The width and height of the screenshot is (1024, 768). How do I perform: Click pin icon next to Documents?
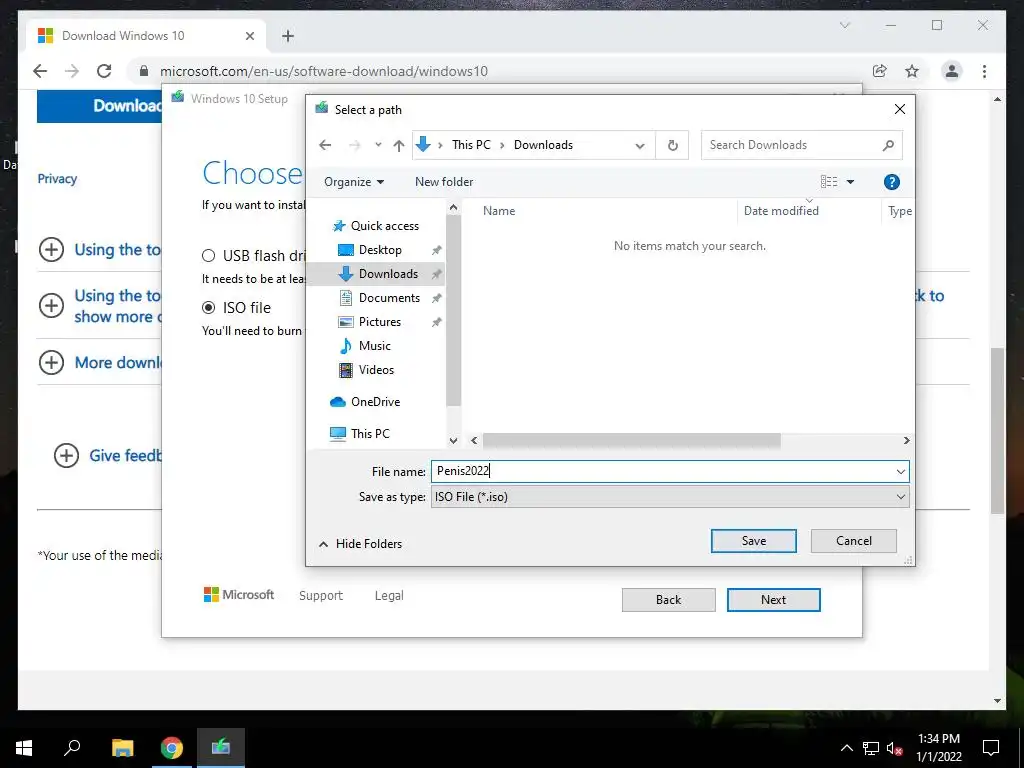coord(436,298)
